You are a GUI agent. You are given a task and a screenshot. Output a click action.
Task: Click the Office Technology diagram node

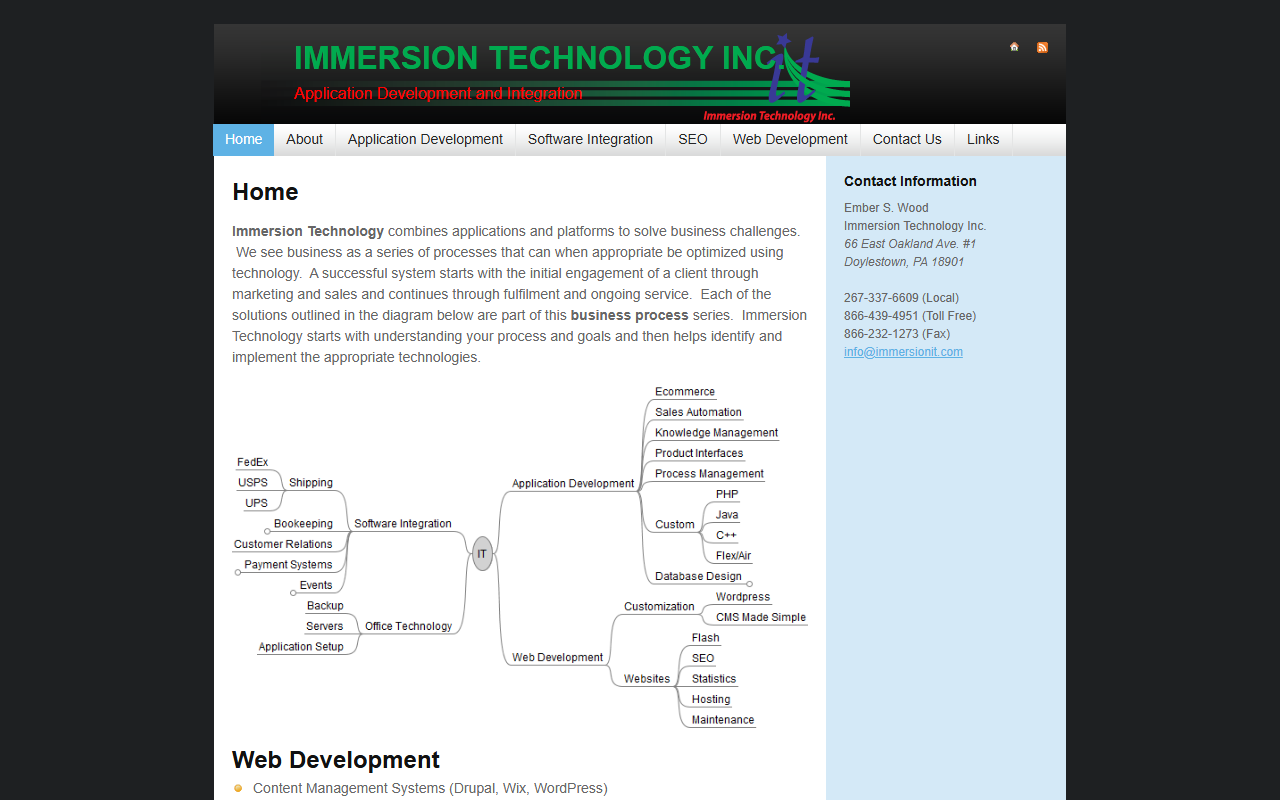click(408, 626)
